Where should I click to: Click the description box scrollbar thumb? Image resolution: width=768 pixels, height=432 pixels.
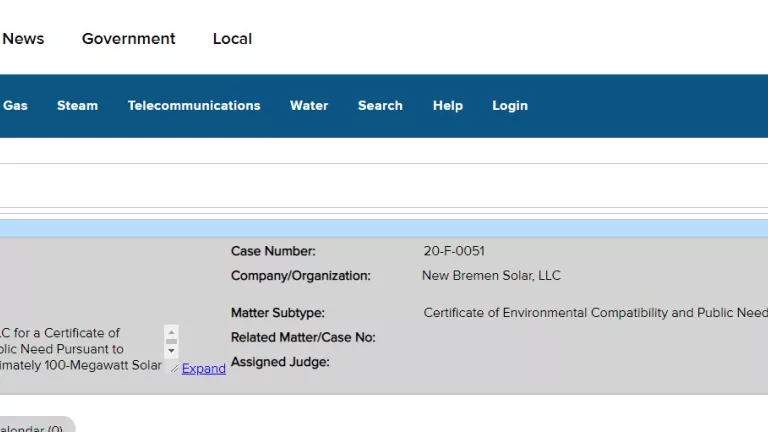pos(171,341)
